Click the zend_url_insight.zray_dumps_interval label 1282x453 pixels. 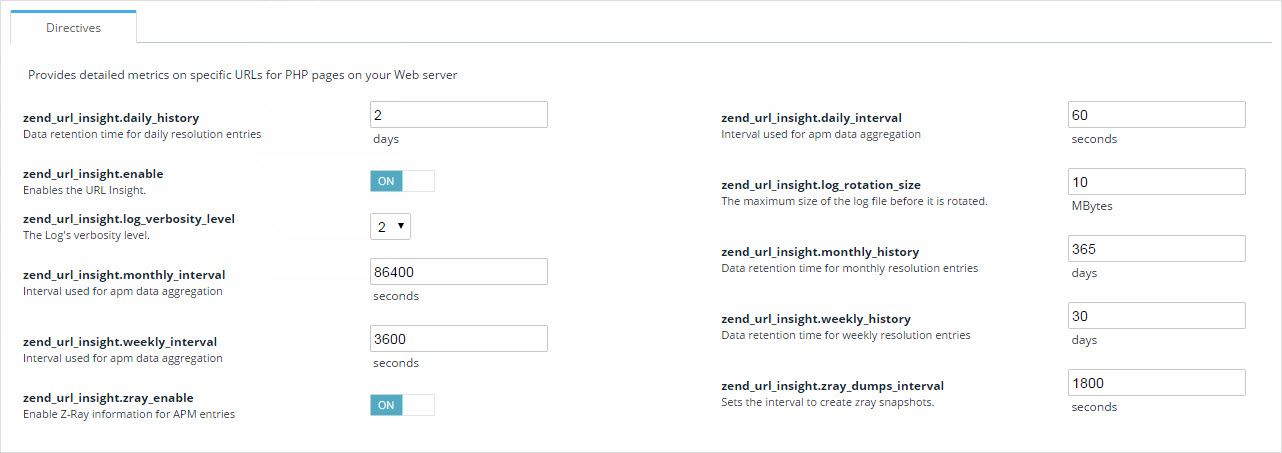click(x=832, y=386)
